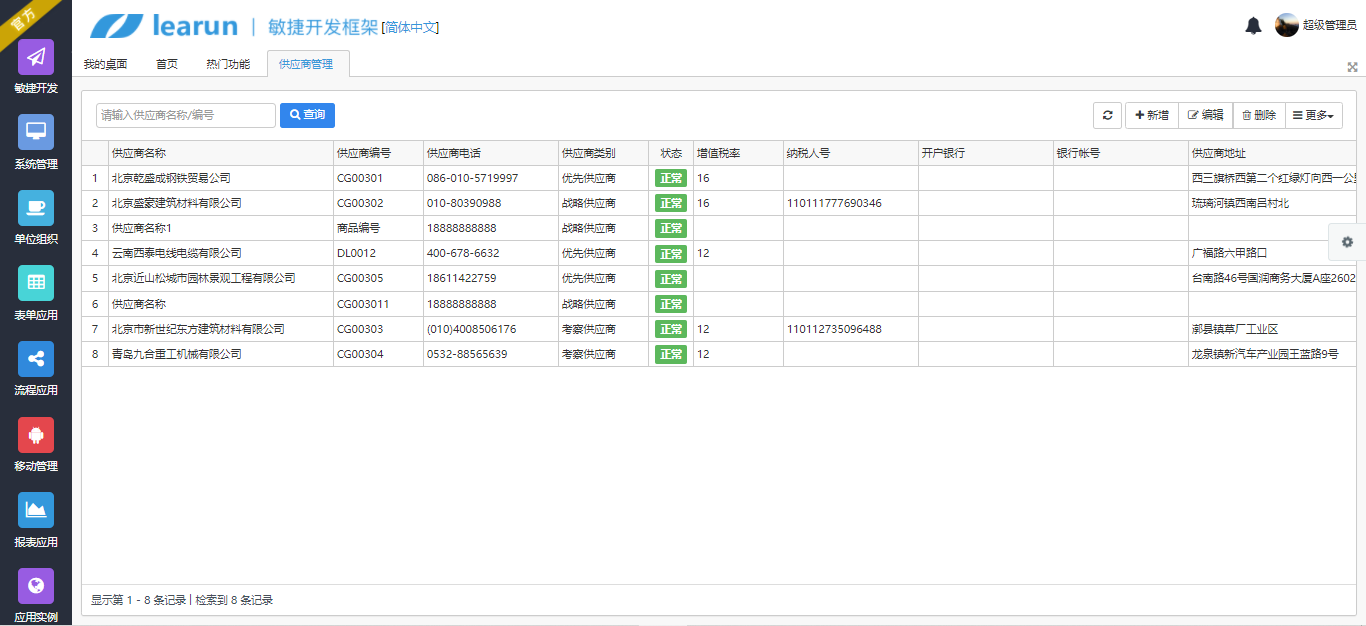The image size is (1366, 626).
Task: Click the 查询 search button
Action: click(307, 115)
